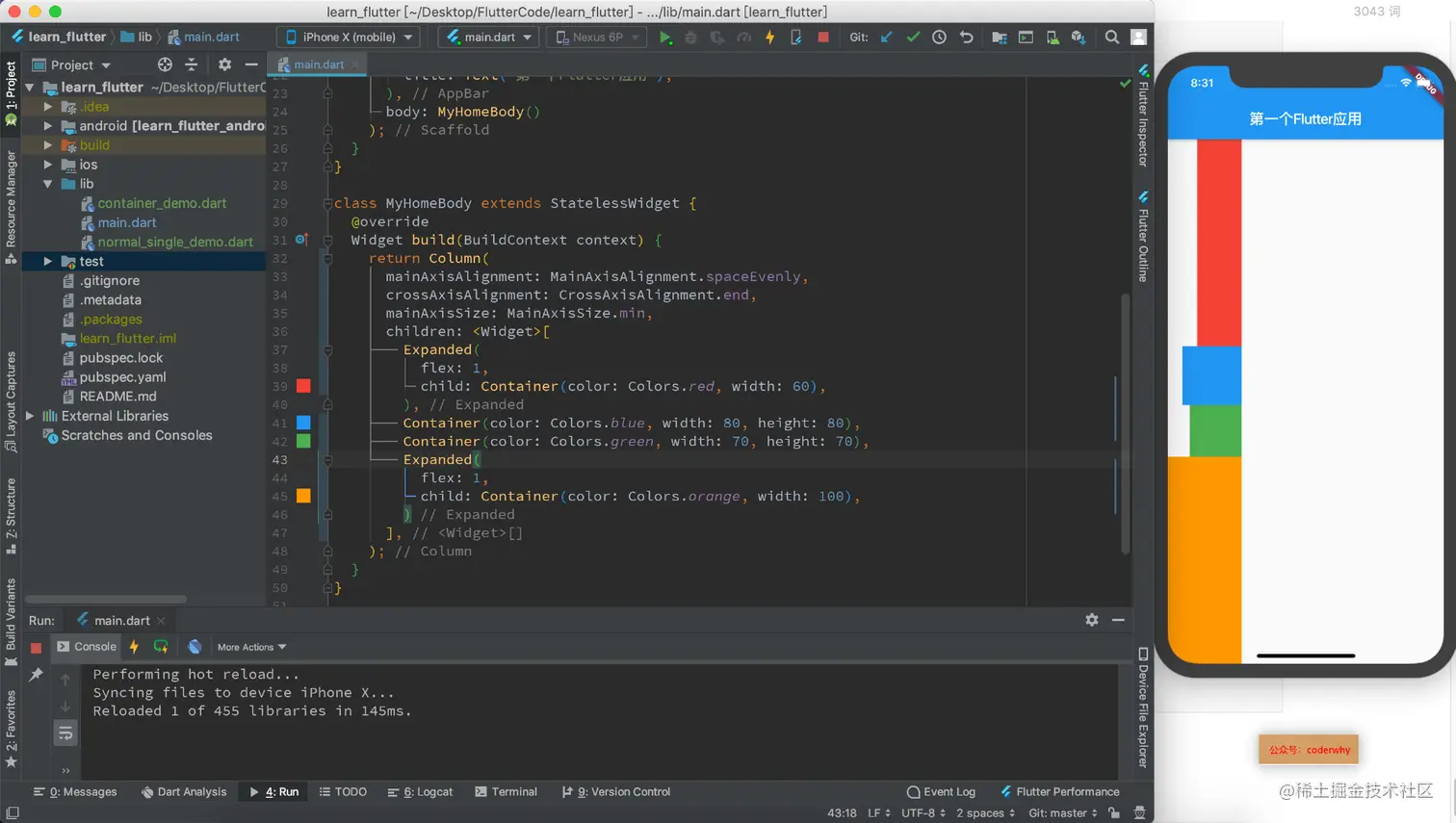The height and width of the screenshot is (823, 1456).
Task: Expand the android folder in project tree
Action: [x=48, y=126]
